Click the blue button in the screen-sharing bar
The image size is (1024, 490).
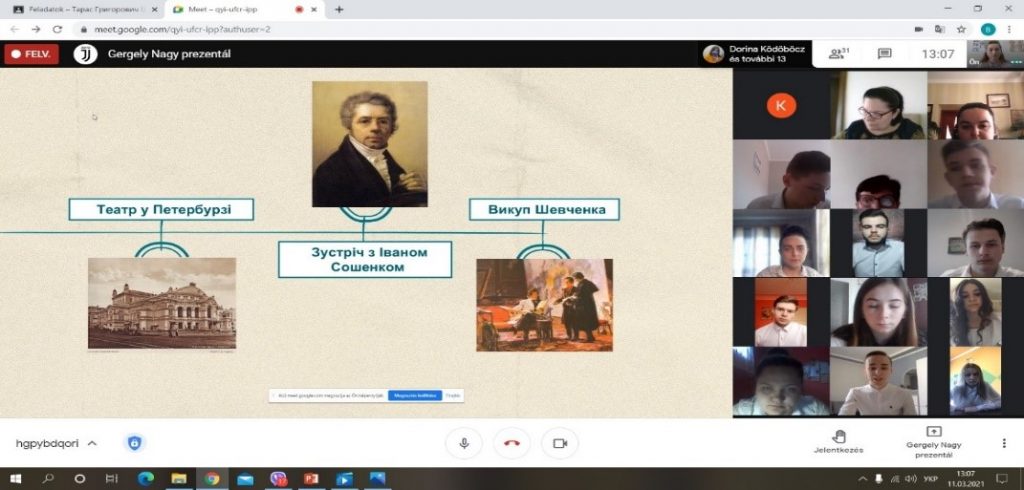point(414,395)
